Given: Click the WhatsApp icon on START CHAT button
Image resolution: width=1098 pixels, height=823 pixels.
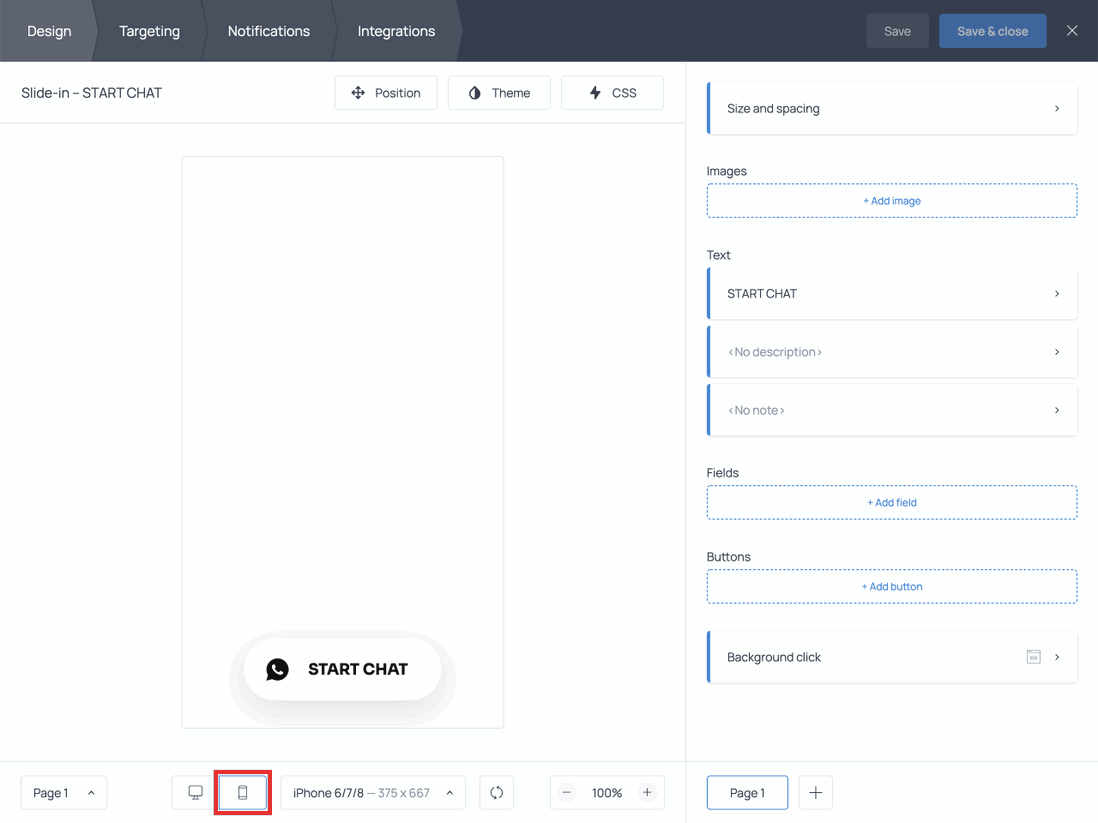Looking at the screenshot, I should coord(277,669).
